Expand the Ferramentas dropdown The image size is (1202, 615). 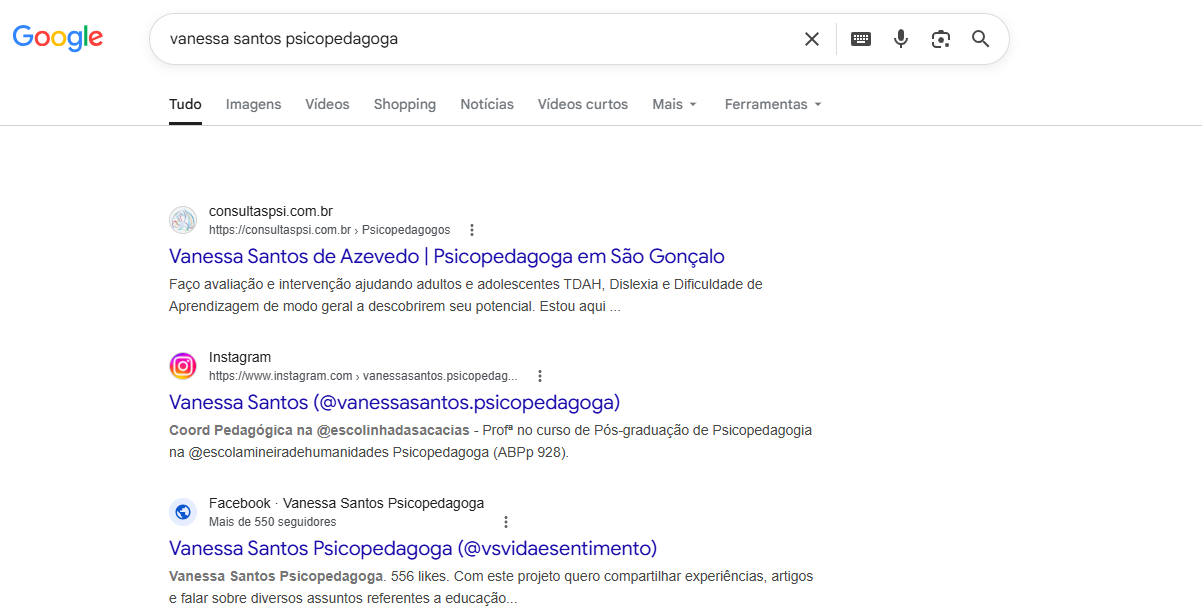773,104
